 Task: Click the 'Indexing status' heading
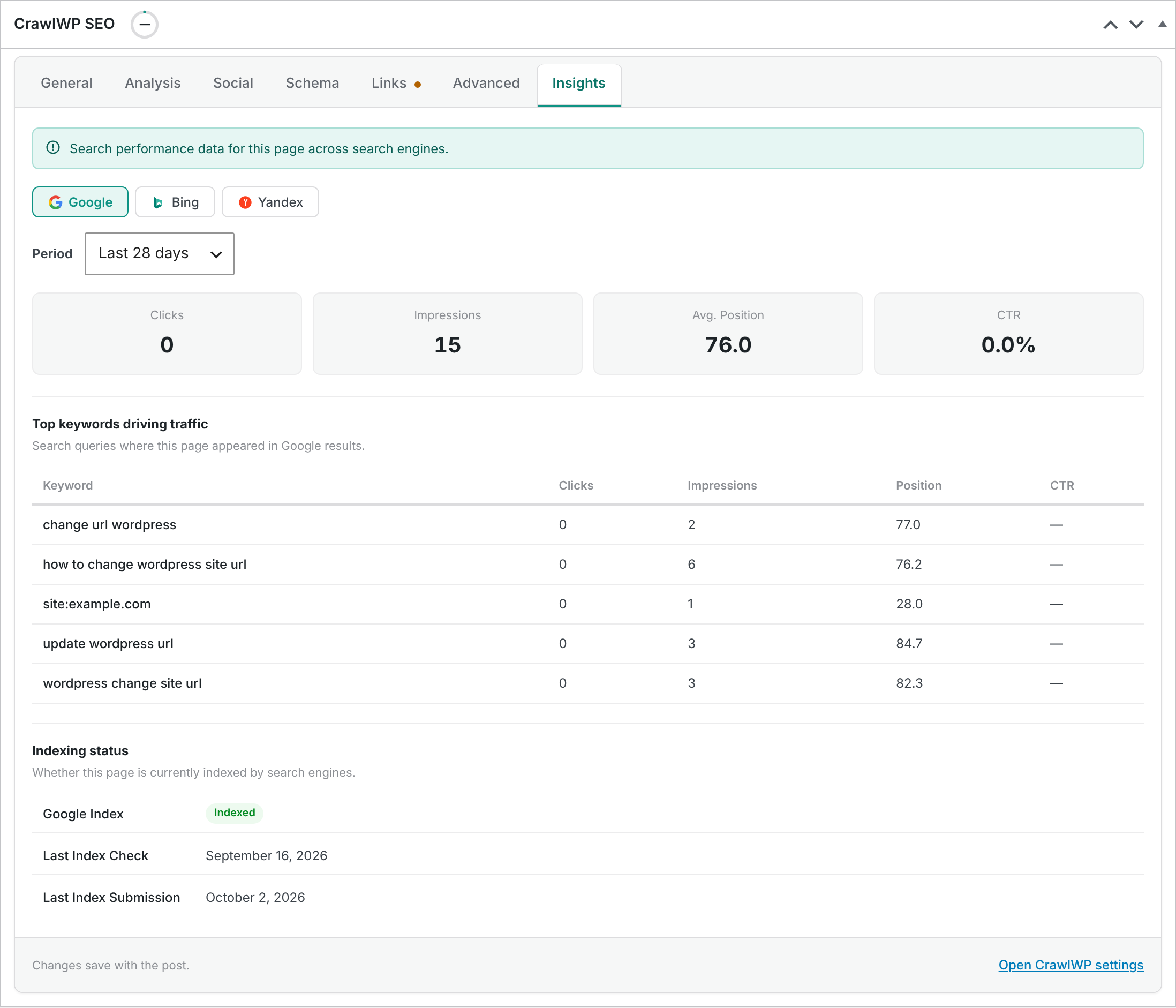(80, 751)
